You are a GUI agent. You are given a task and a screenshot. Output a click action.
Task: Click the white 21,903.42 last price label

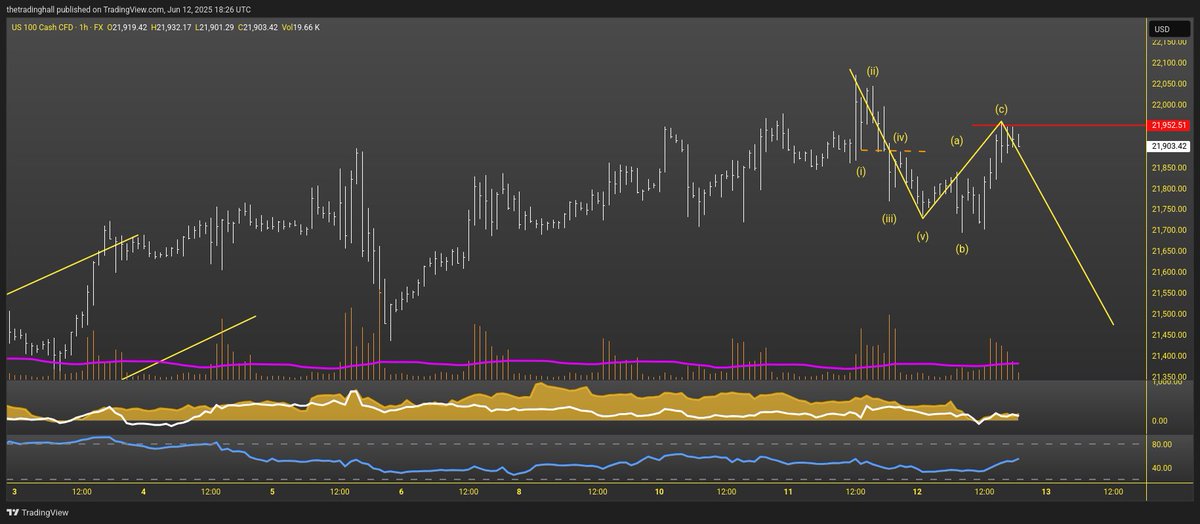pos(1169,146)
